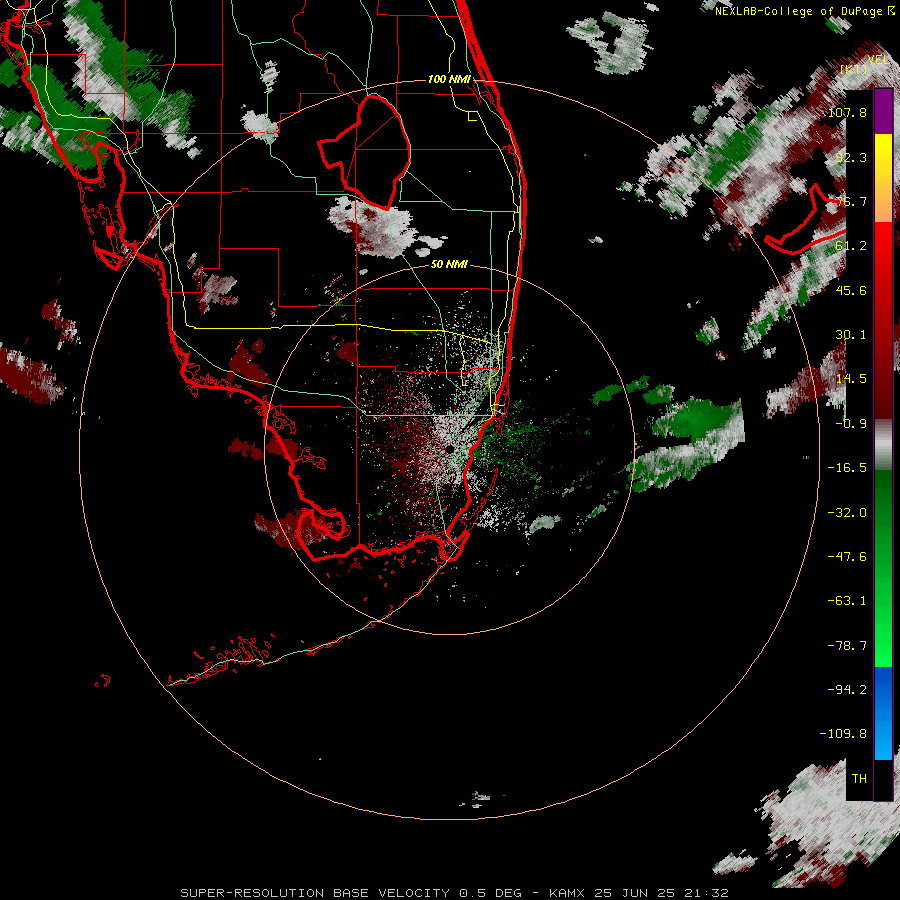Click the -32.0 scale value
The height and width of the screenshot is (900, 900).
click(x=848, y=513)
